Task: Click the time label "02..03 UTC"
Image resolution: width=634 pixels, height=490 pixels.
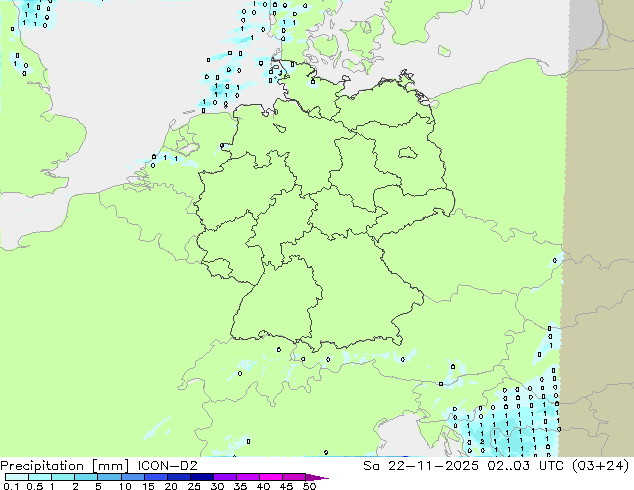Action: pos(526,466)
